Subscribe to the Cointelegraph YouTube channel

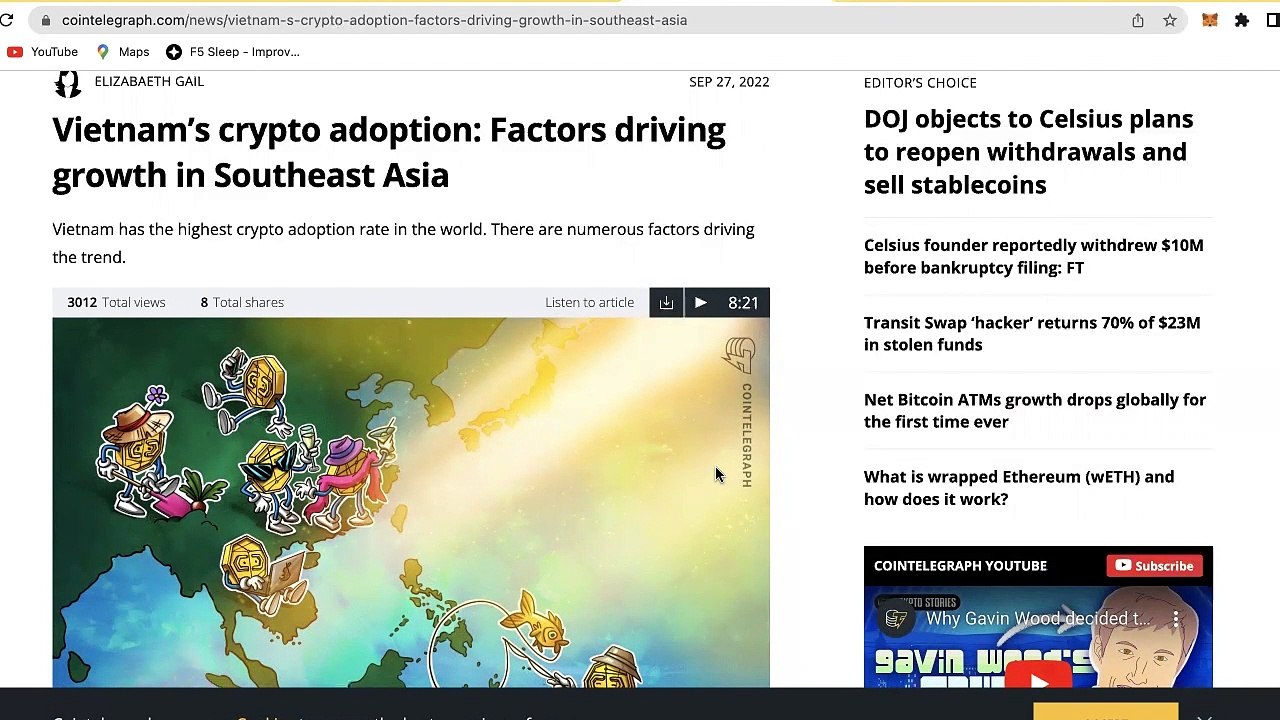tap(1154, 566)
